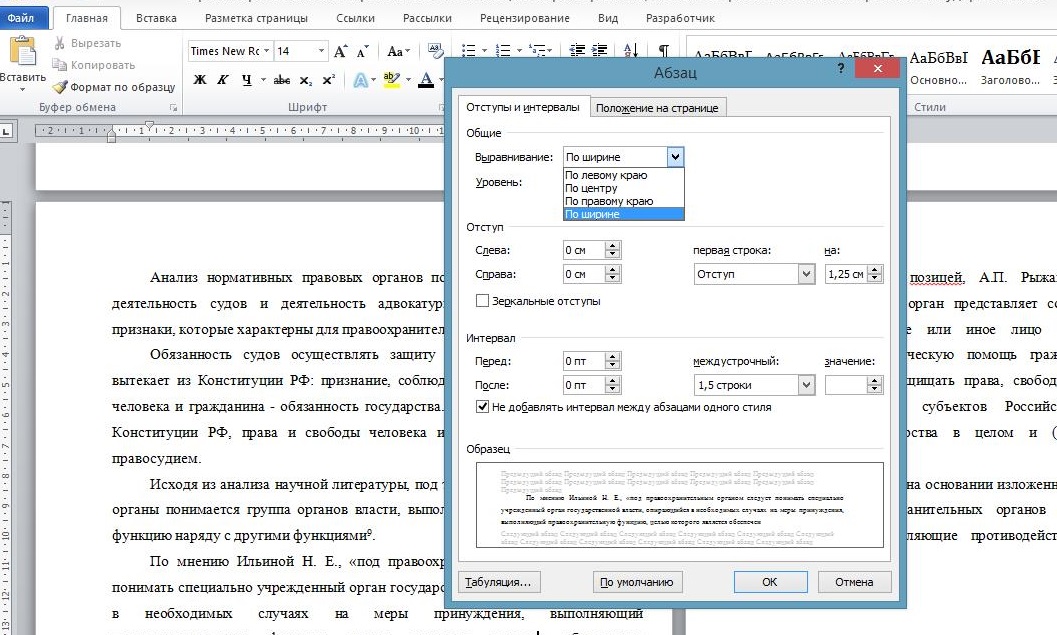Open the font size dropdown

[322, 51]
